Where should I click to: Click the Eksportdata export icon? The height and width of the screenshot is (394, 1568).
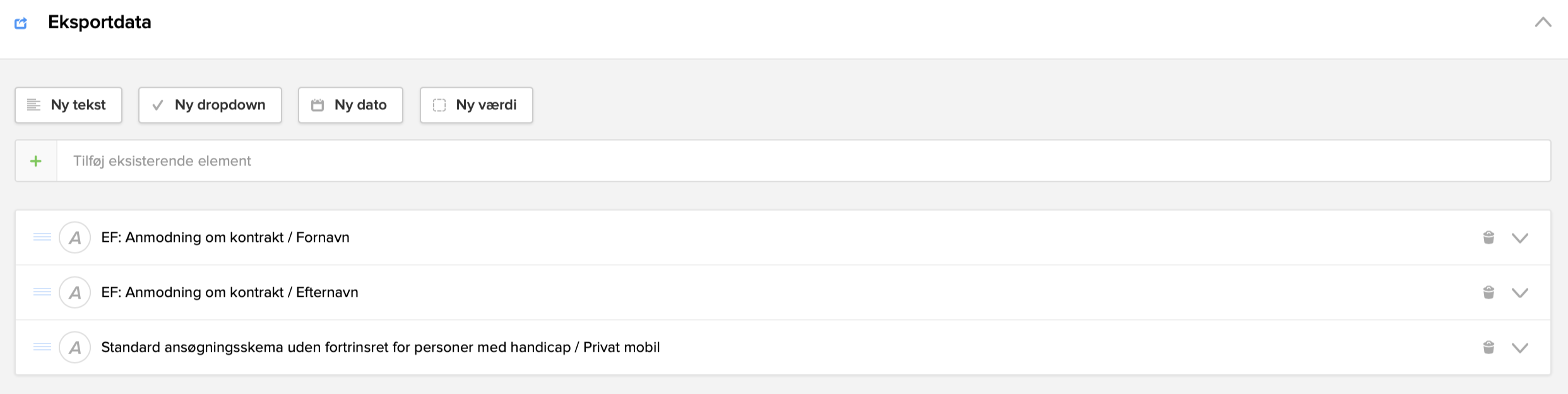(x=21, y=23)
